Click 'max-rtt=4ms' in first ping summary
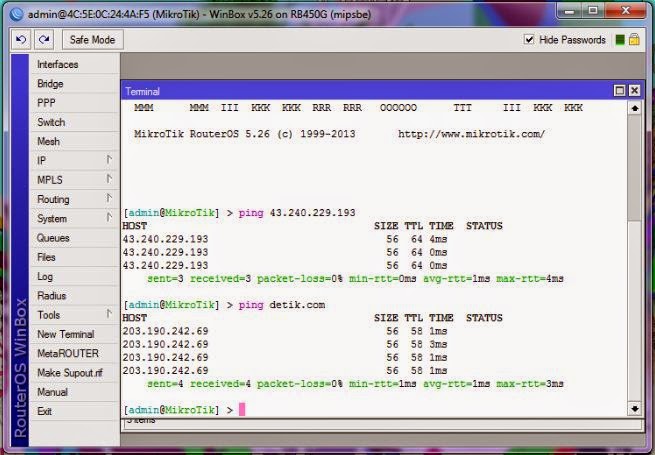This screenshot has width=655, height=455. 530,279
